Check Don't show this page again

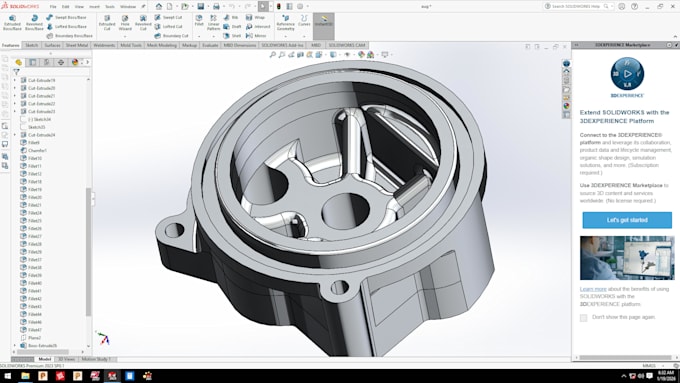[583, 318]
